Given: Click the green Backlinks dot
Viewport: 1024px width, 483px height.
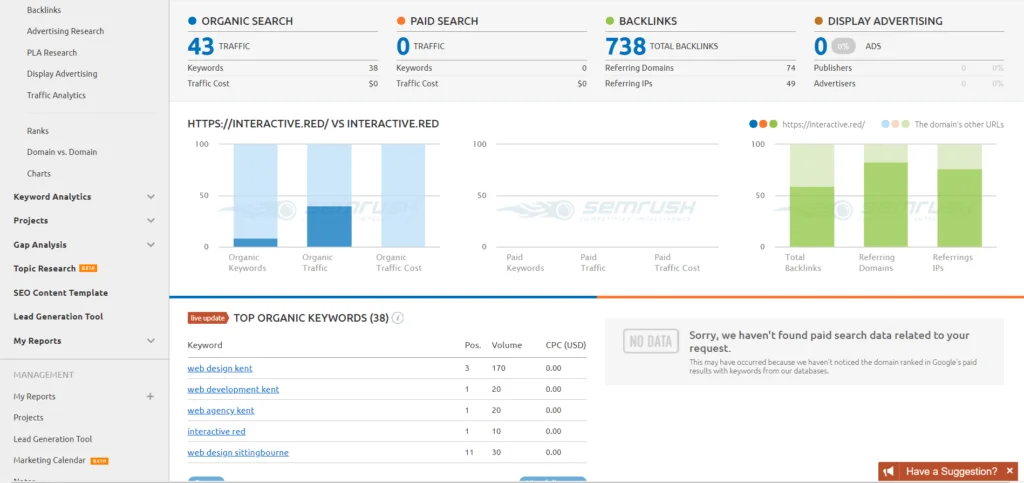Looking at the screenshot, I should [610, 21].
